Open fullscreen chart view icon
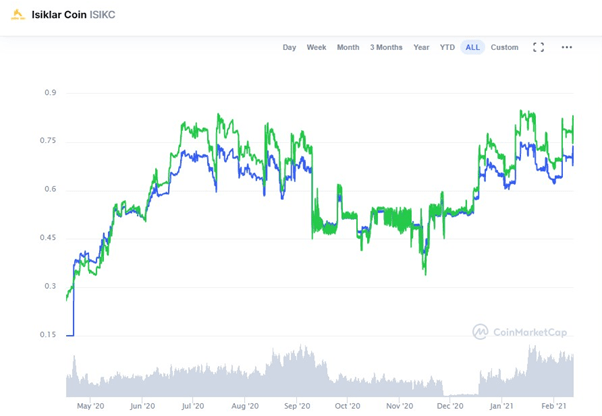Image resolution: width=602 pixels, height=416 pixels. tap(538, 47)
